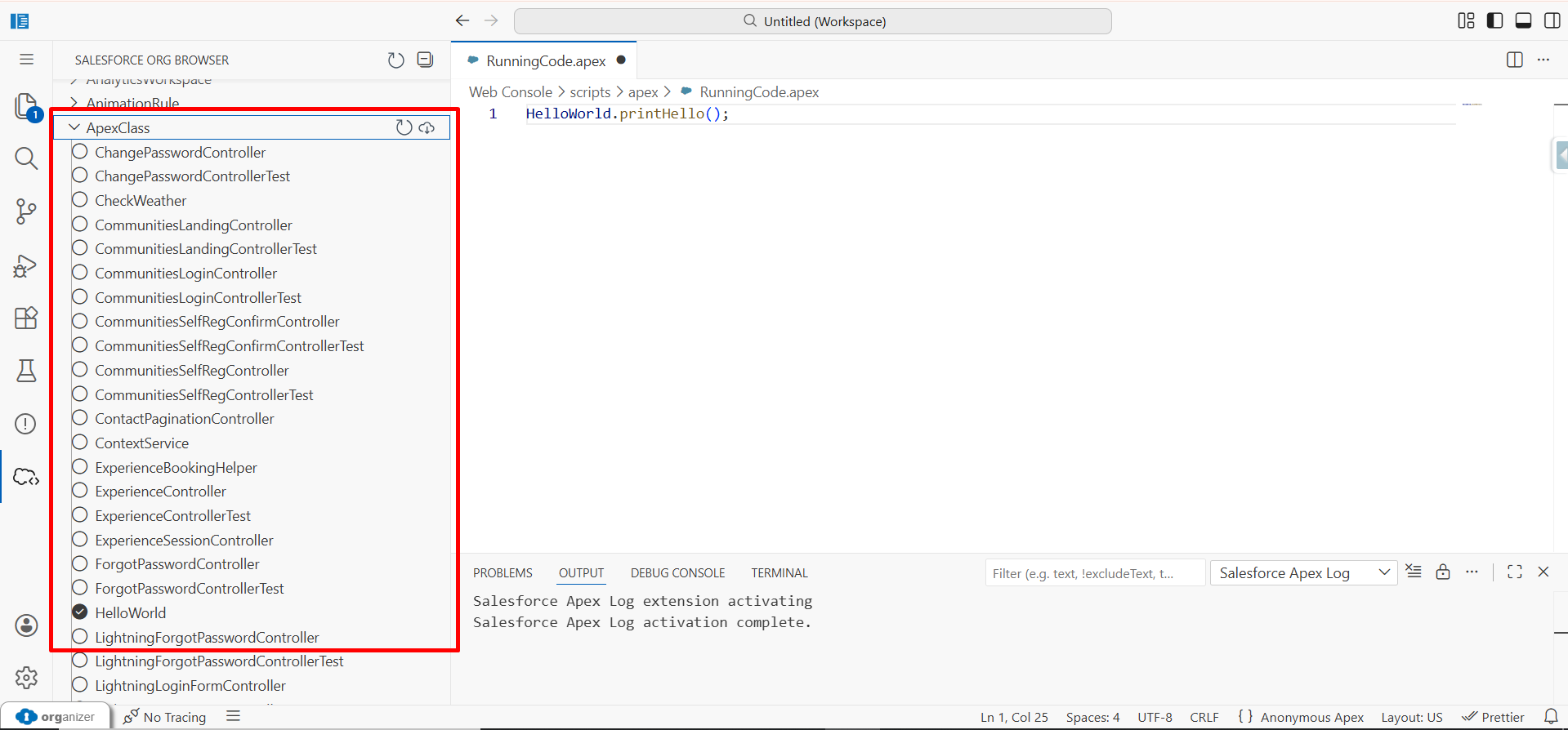Open panel views and more actions

pyautogui.click(x=1472, y=572)
